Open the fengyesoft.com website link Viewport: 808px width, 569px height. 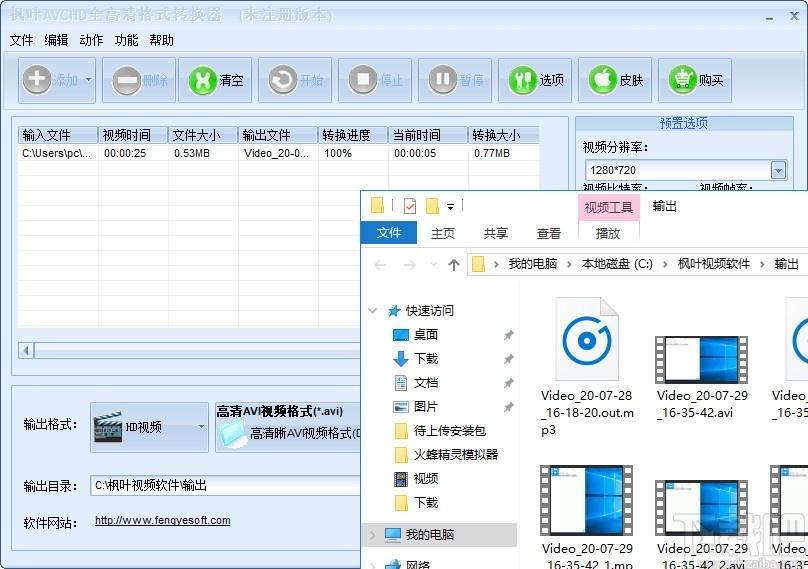(162, 521)
